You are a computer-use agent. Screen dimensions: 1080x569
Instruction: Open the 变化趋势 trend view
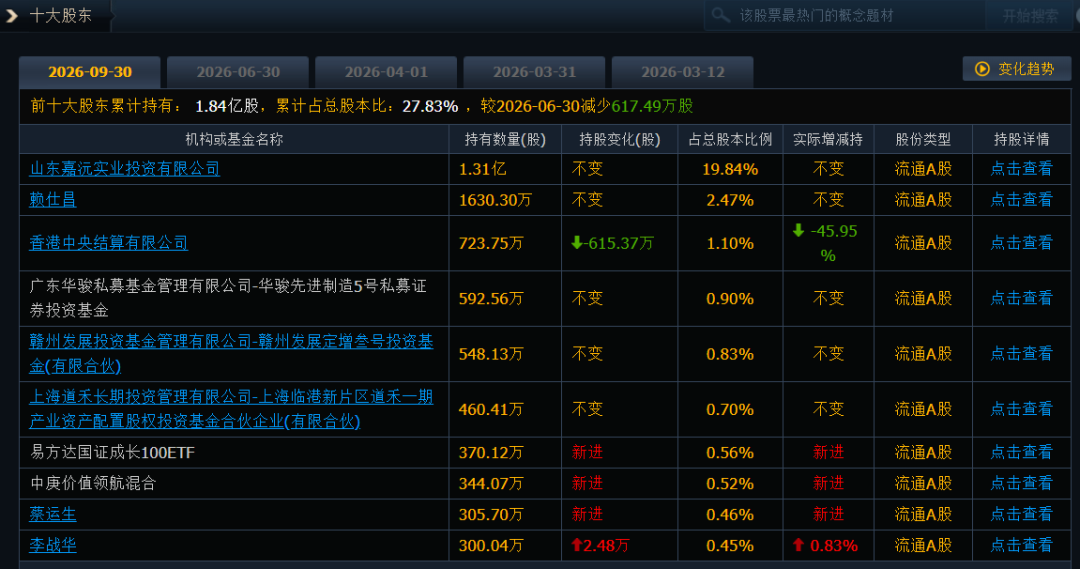click(1017, 69)
